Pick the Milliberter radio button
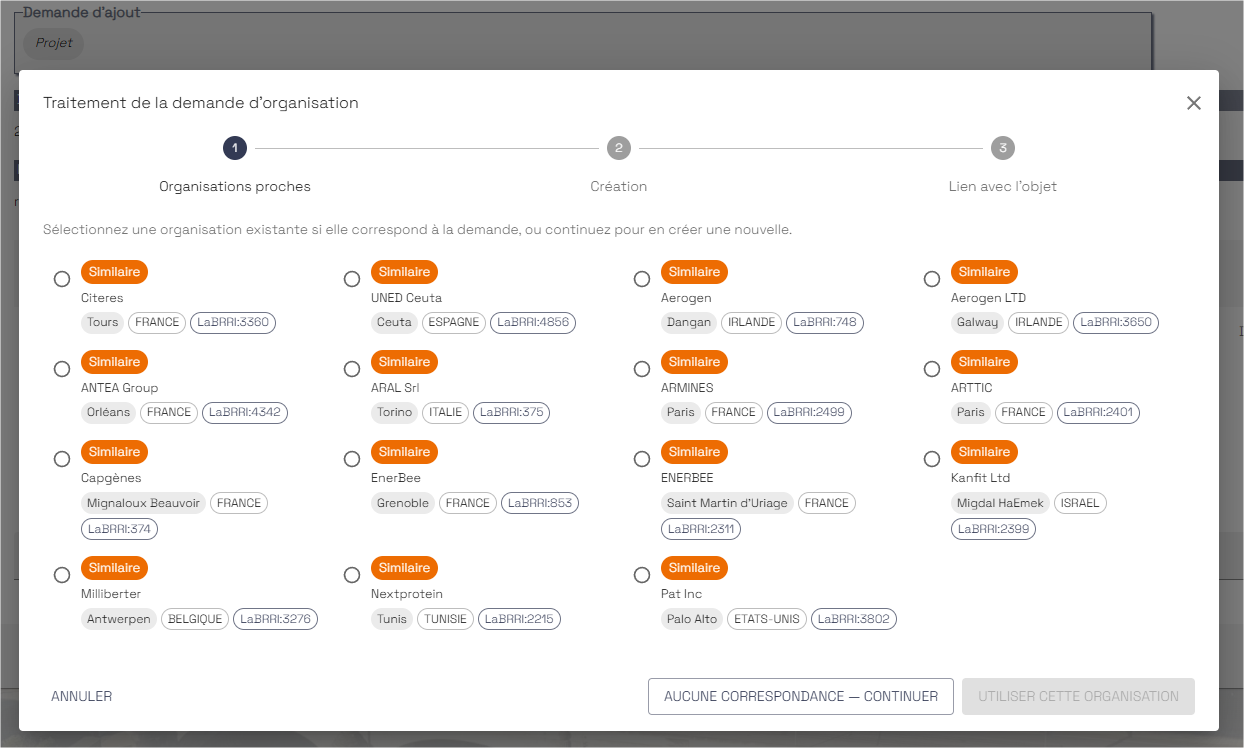This screenshot has width=1244, height=748. coord(62,575)
